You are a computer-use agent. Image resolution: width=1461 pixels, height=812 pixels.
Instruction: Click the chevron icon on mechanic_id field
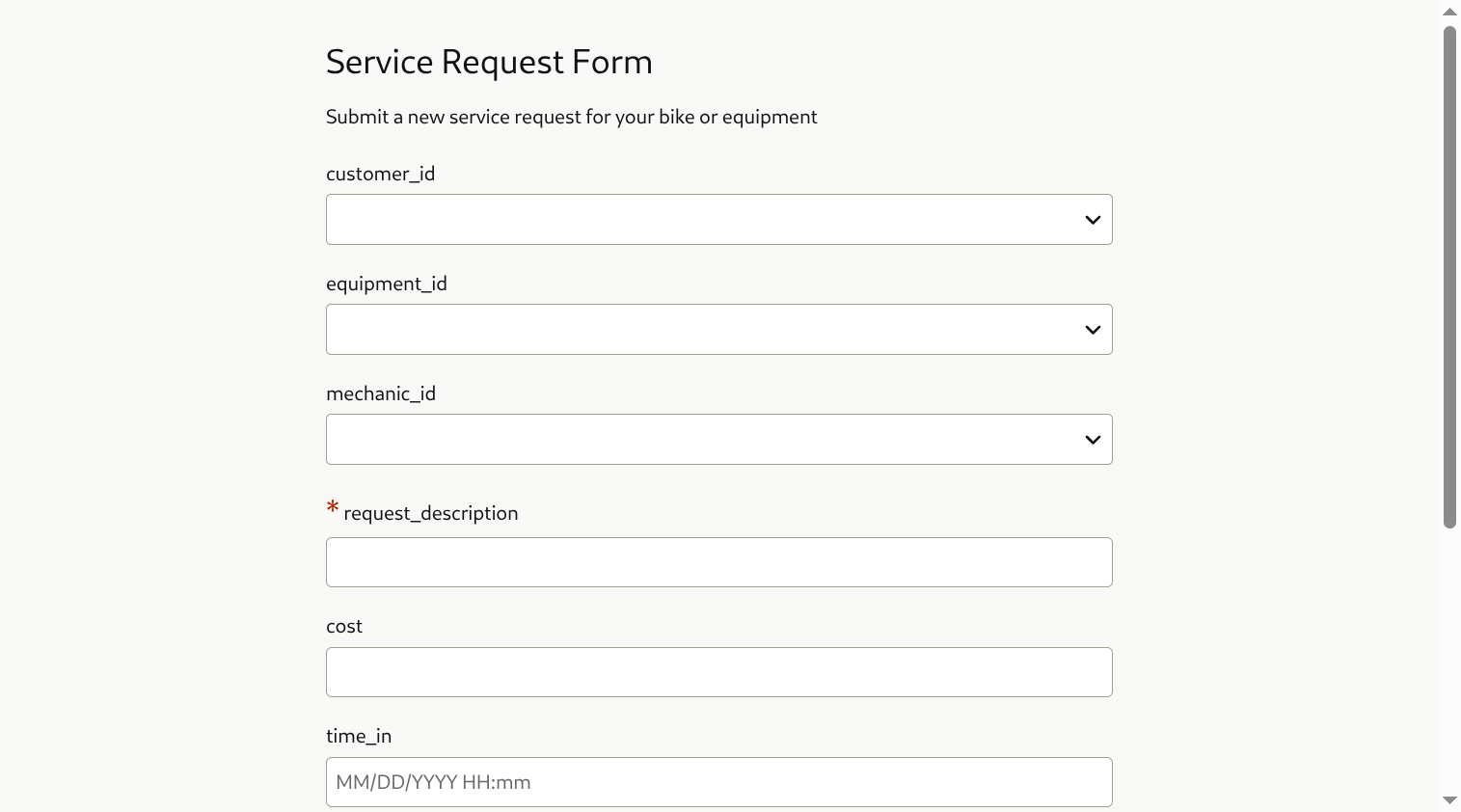coord(1092,439)
